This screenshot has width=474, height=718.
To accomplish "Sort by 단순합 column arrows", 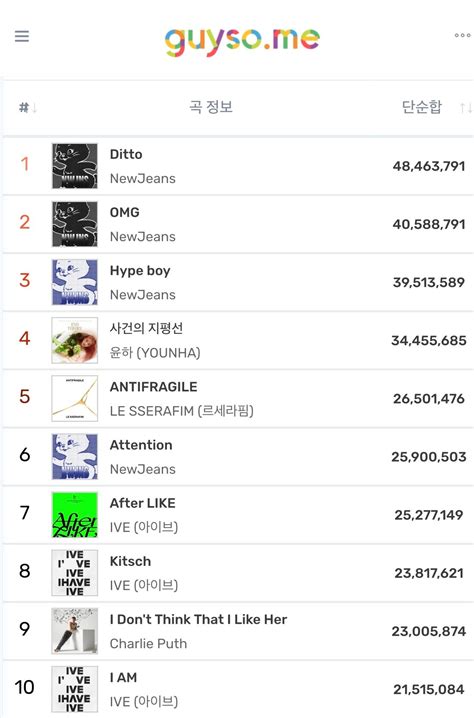I will (466, 108).
